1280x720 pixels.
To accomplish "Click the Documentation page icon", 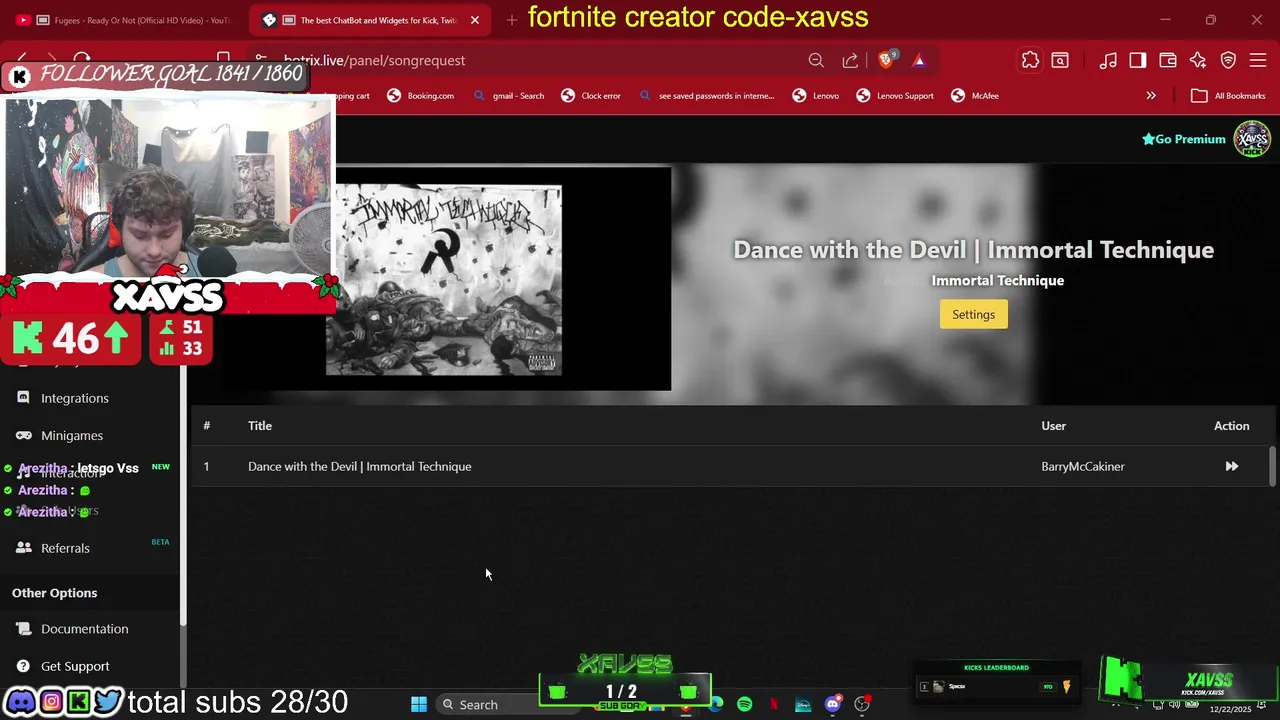I will click(23, 629).
